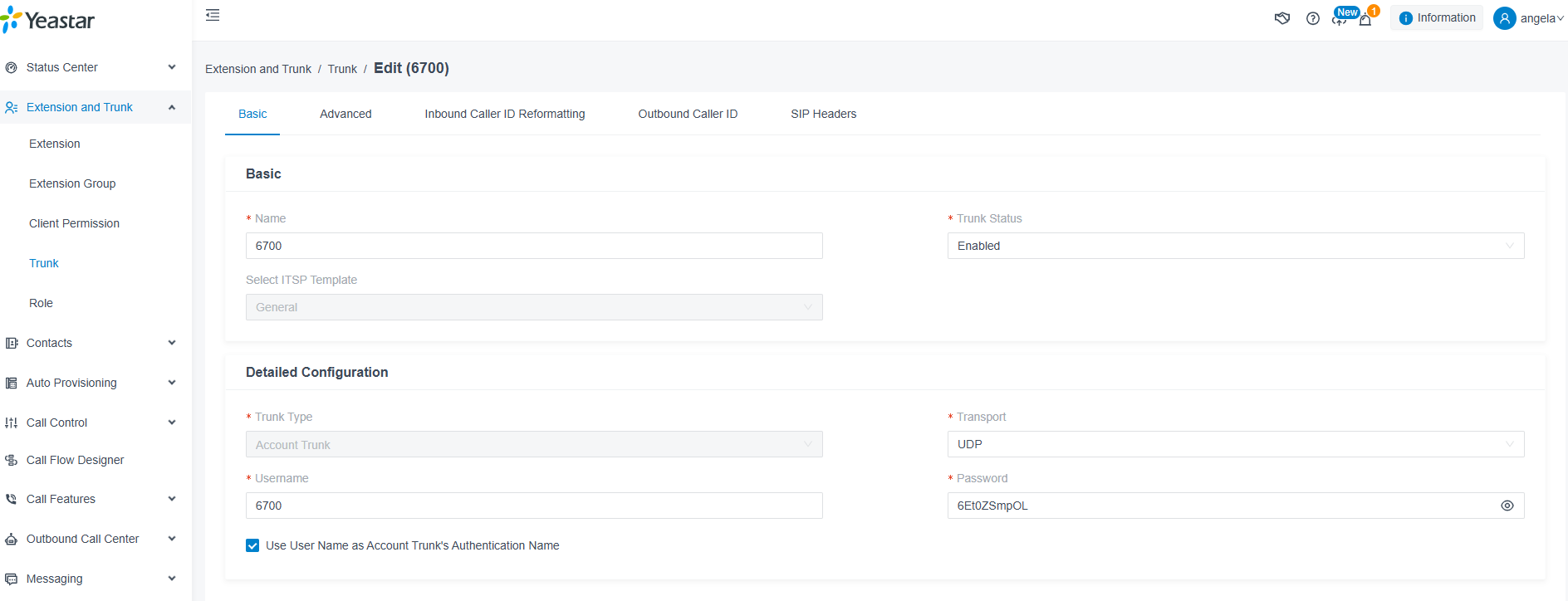Click the Outbound Call Center icon

click(11, 539)
